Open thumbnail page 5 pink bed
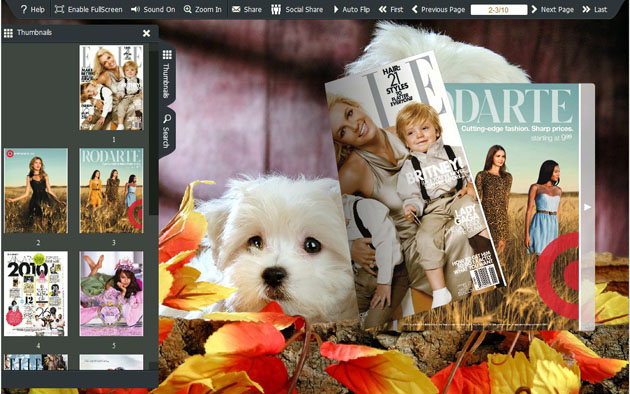This screenshot has width=630, height=394. tap(111, 294)
